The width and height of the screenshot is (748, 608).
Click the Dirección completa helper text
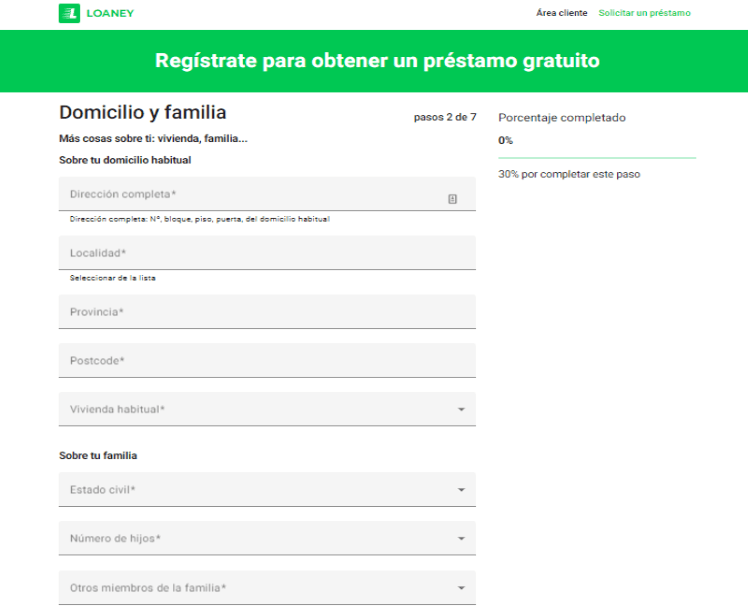[x=199, y=219]
